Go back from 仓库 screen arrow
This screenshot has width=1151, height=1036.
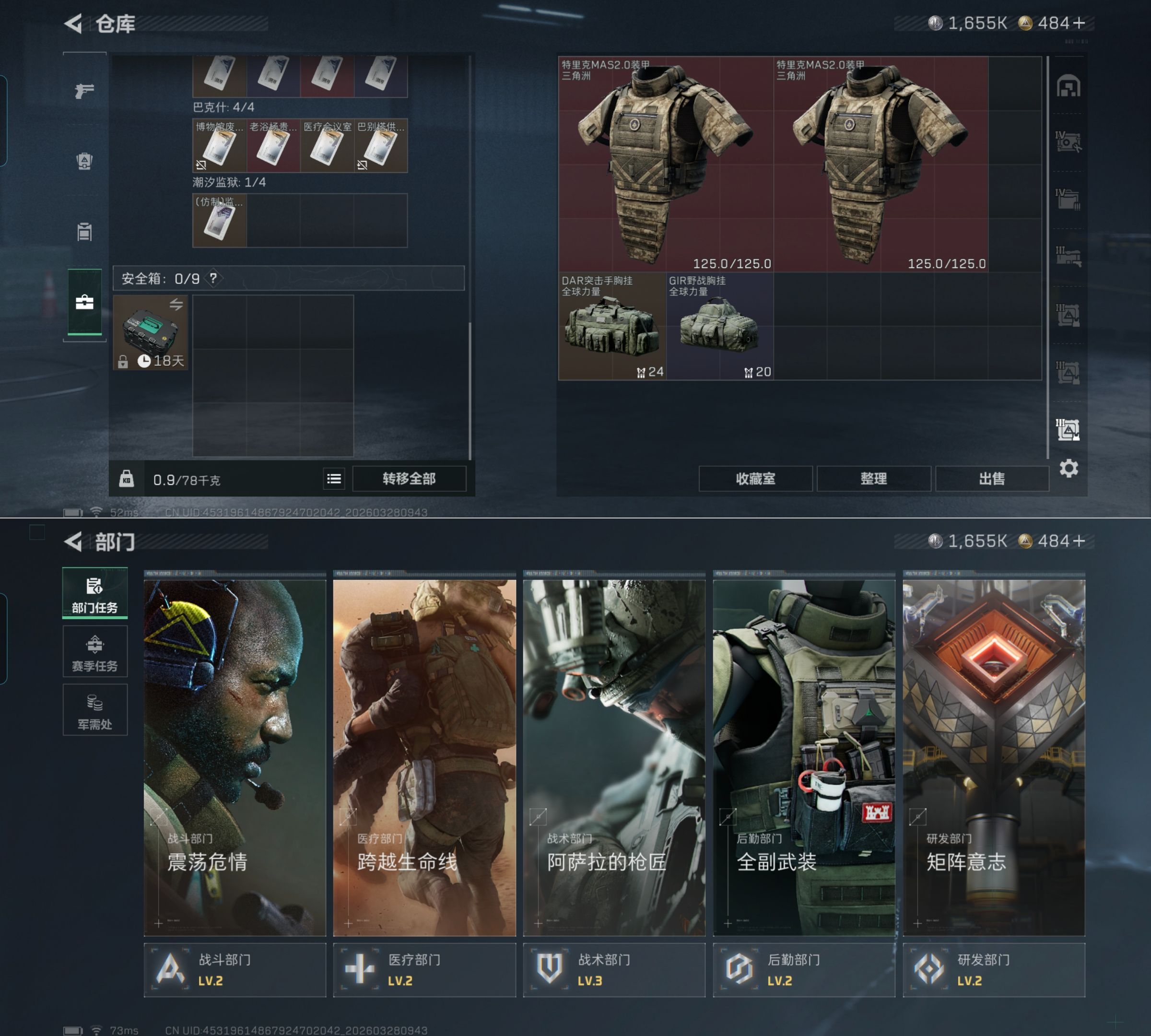pyautogui.click(x=73, y=24)
